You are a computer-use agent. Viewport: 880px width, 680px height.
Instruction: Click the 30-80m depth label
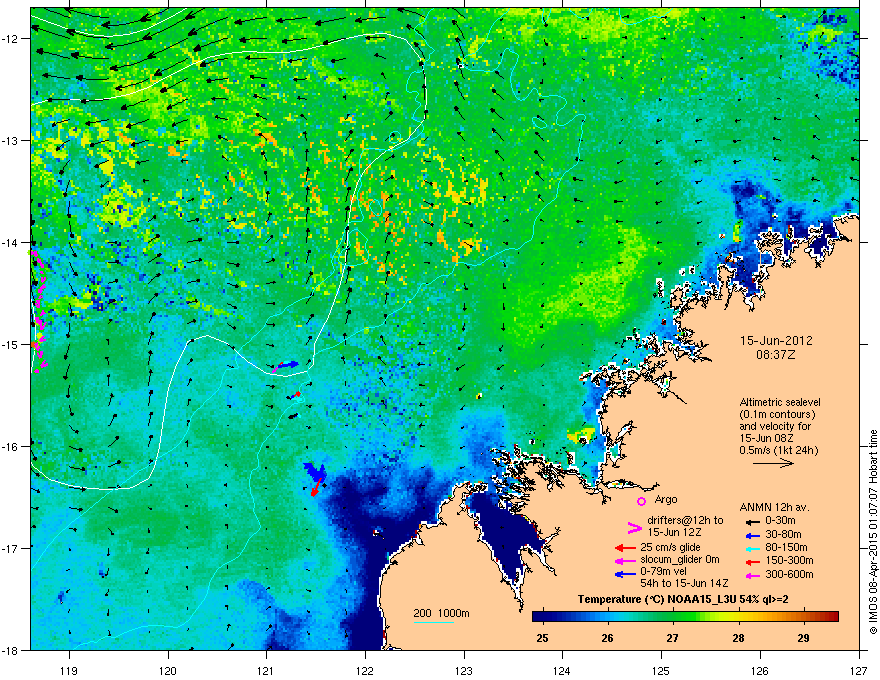783,535
